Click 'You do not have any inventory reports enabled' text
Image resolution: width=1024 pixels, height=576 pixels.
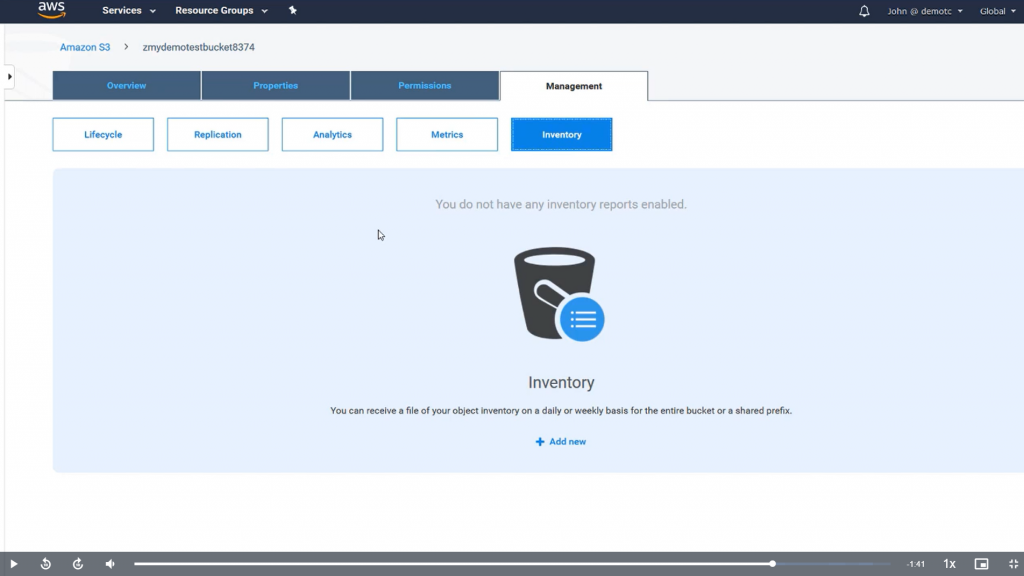561,204
